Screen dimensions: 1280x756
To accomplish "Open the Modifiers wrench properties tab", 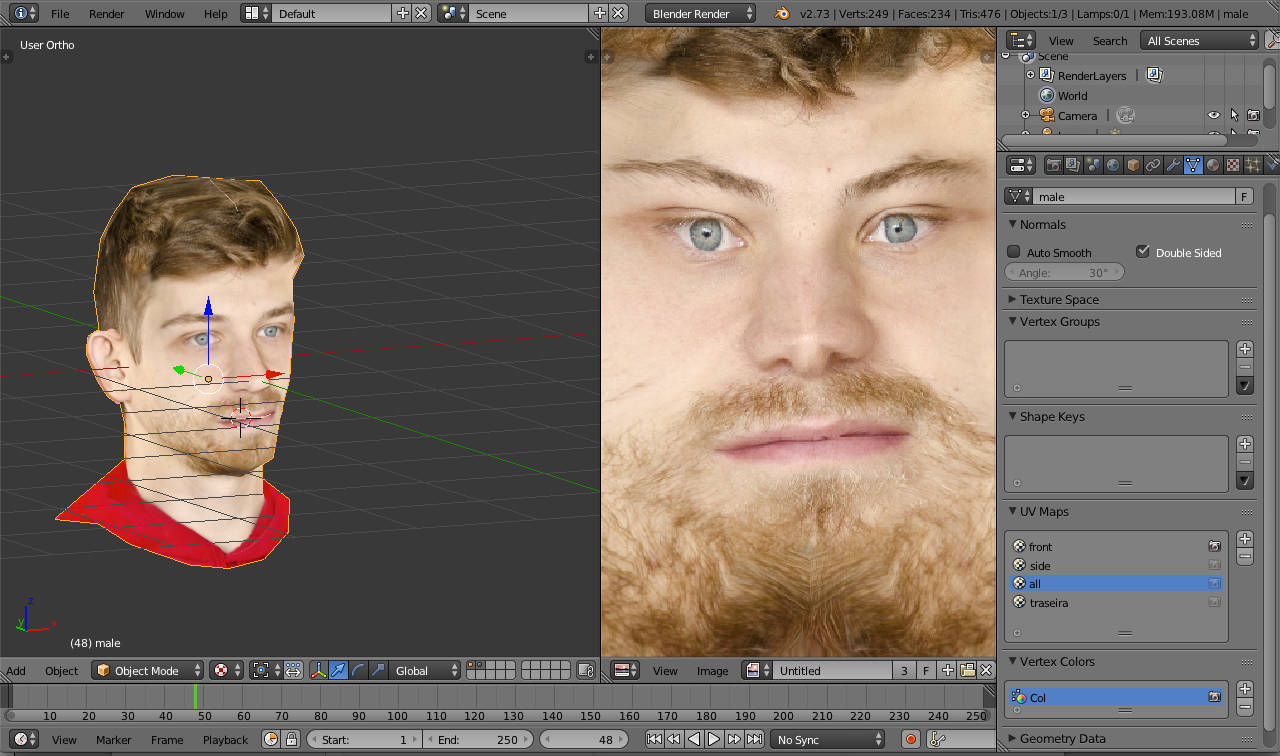I will [1173, 165].
